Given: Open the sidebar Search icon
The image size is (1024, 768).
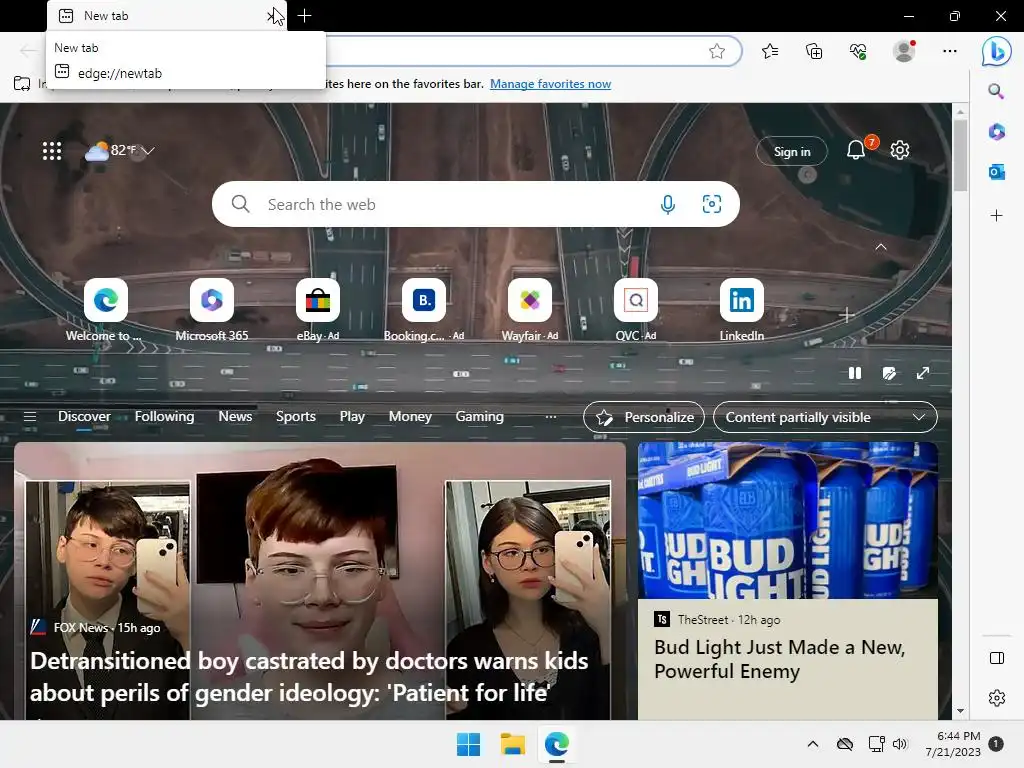Looking at the screenshot, I should click(996, 91).
